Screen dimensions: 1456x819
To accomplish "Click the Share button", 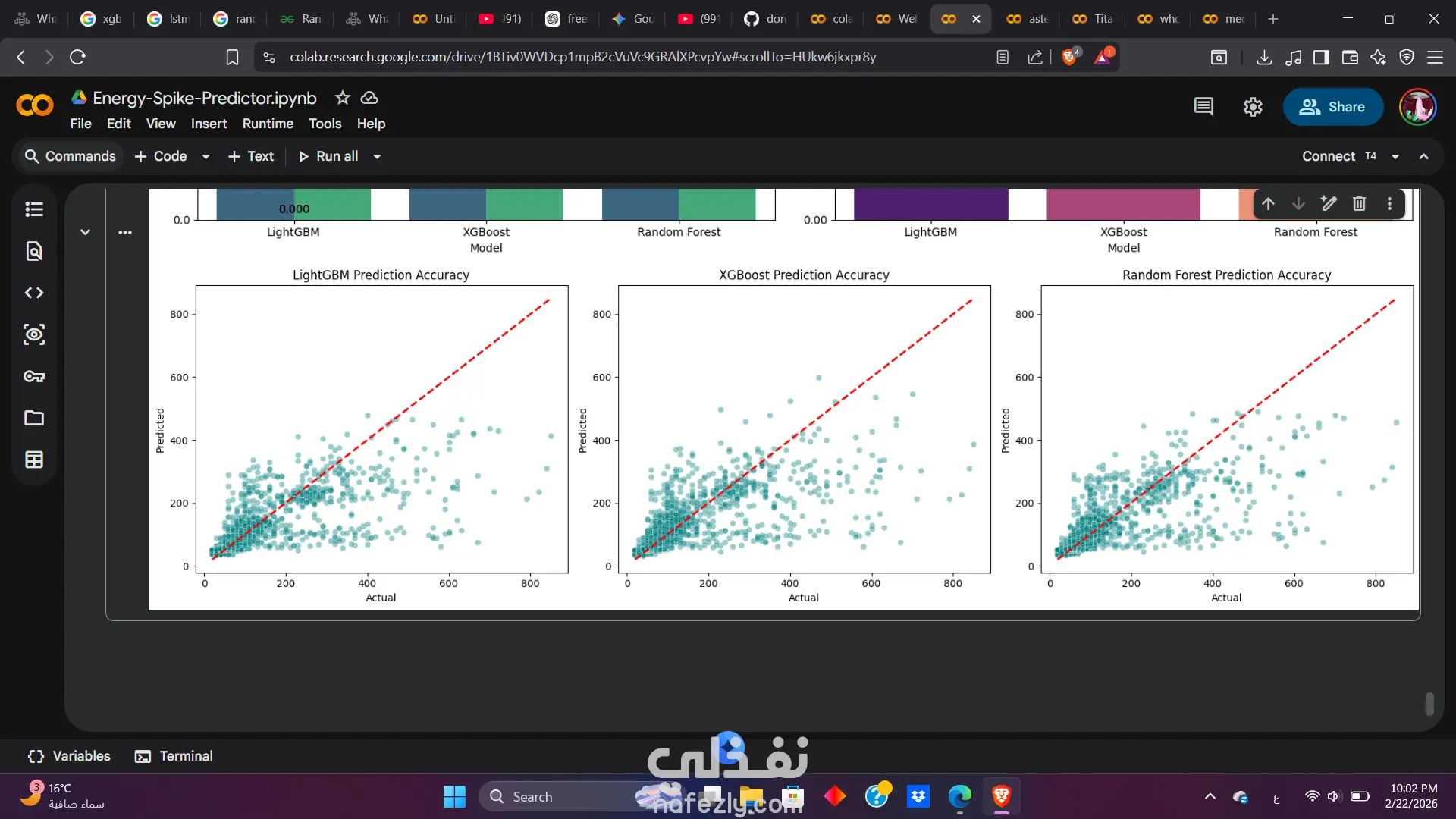I will click(1332, 107).
